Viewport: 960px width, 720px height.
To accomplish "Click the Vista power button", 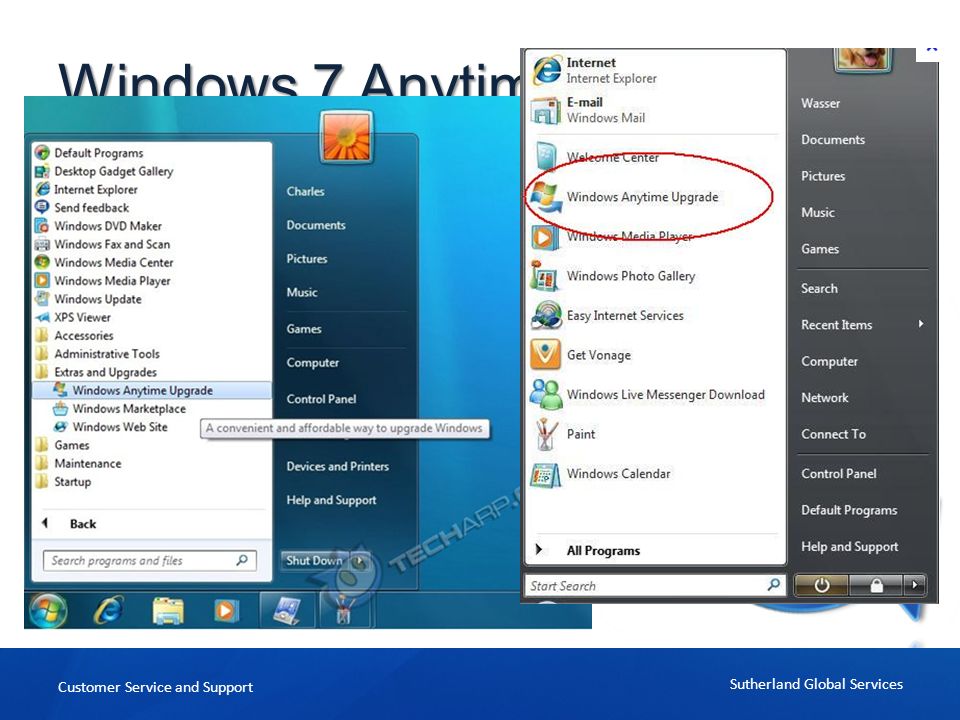I will 821,586.
